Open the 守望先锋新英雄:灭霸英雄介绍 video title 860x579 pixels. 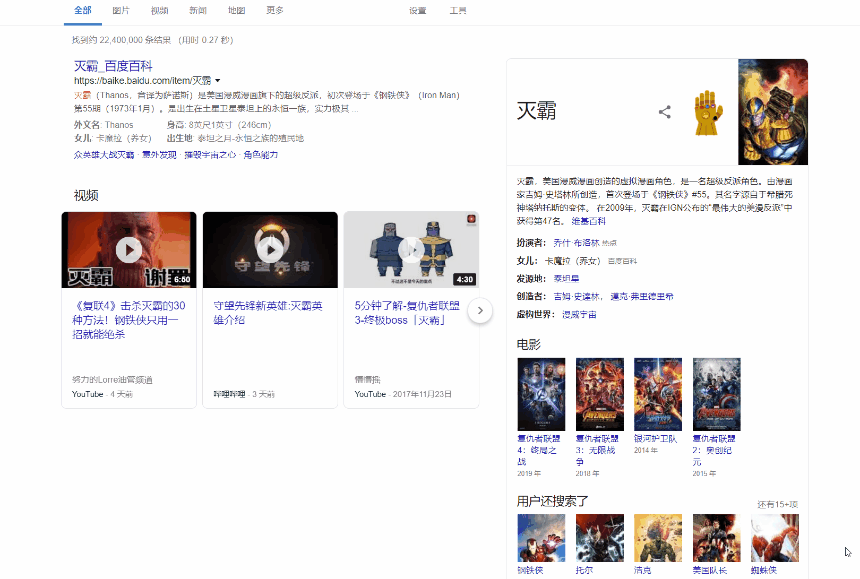[268, 313]
